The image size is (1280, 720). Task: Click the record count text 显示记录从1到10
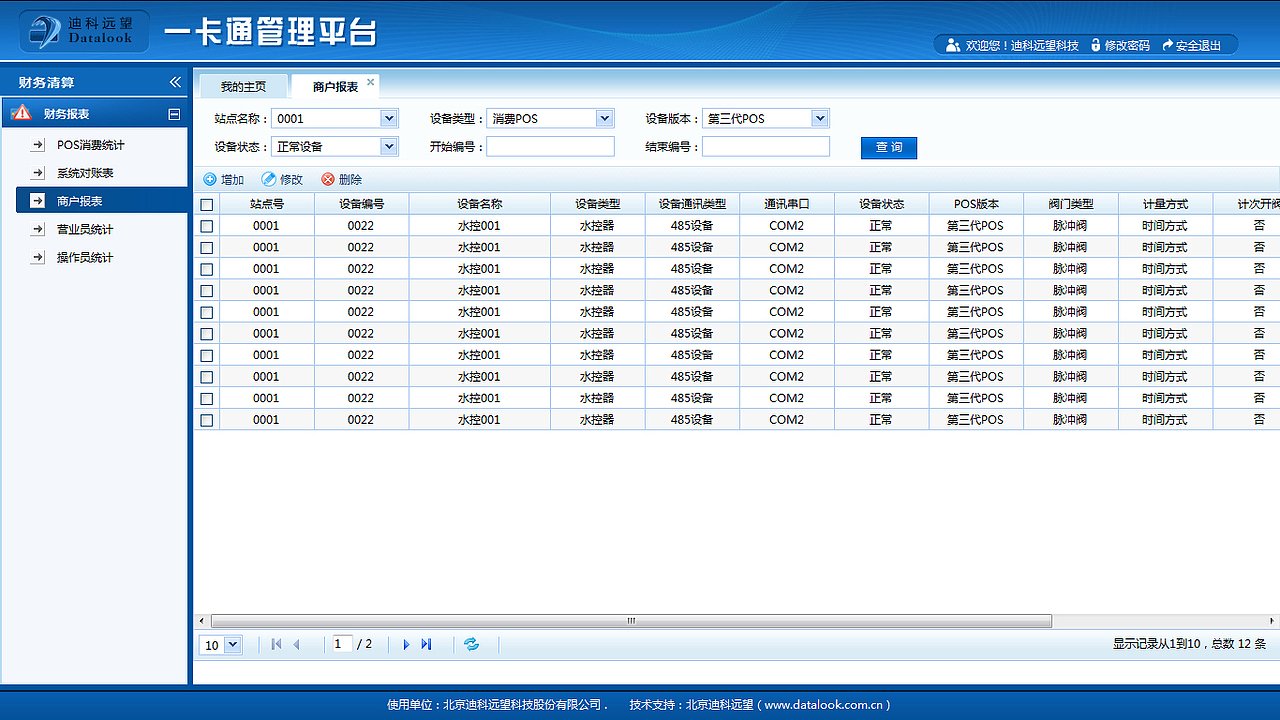coord(1156,644)
